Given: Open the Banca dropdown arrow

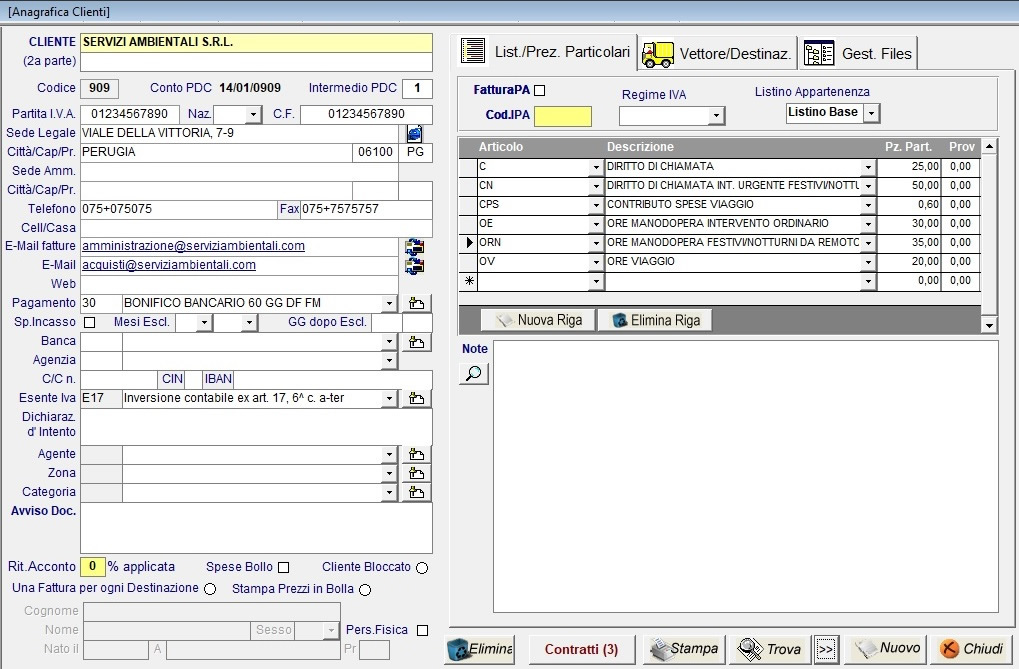Looking at the screenshot, I should tap(389, 341).
